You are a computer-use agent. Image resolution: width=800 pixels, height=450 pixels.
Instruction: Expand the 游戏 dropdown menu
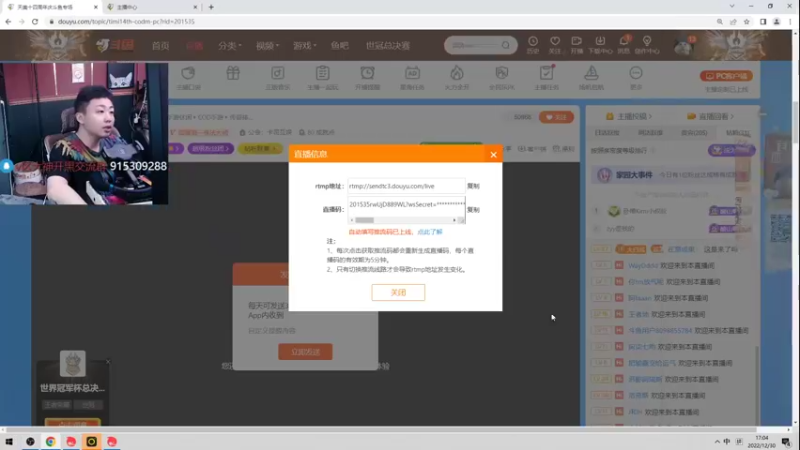(x=304, y=45)
